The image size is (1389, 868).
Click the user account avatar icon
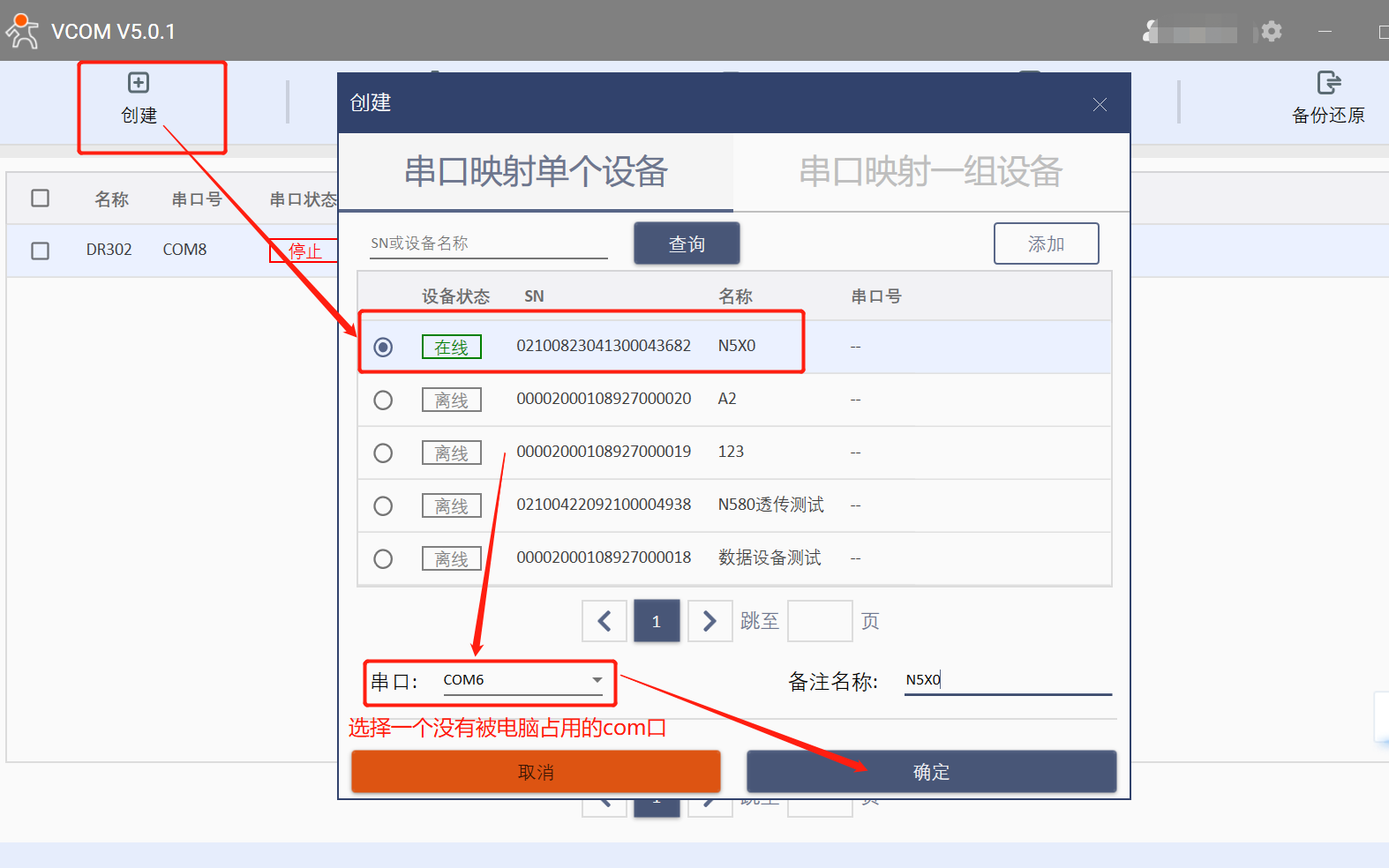click(1150, 32)
